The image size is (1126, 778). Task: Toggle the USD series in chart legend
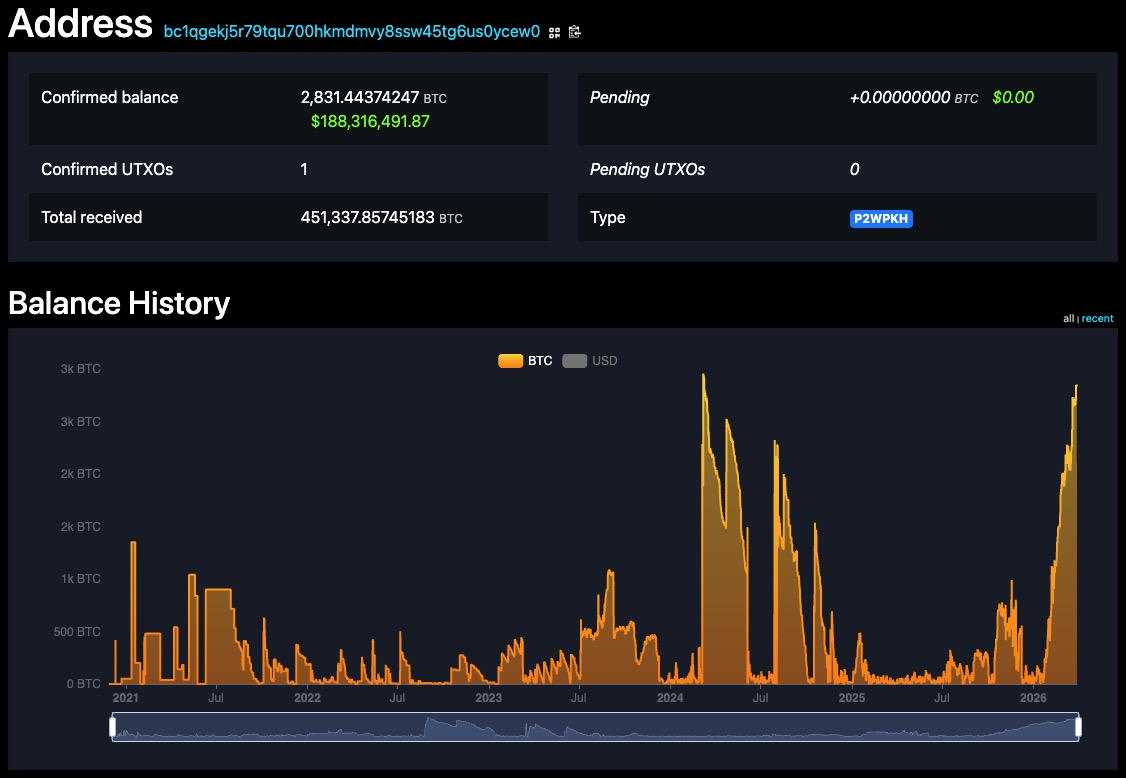(590, 361)
